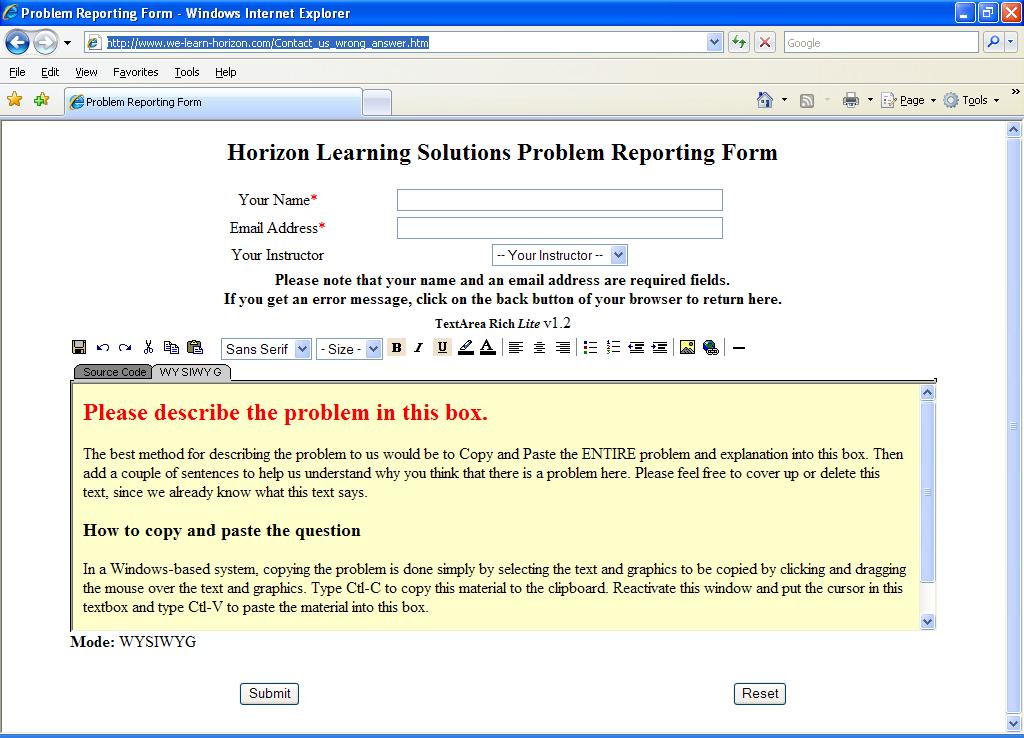Open the Favorites Center star

pos(14,100)
